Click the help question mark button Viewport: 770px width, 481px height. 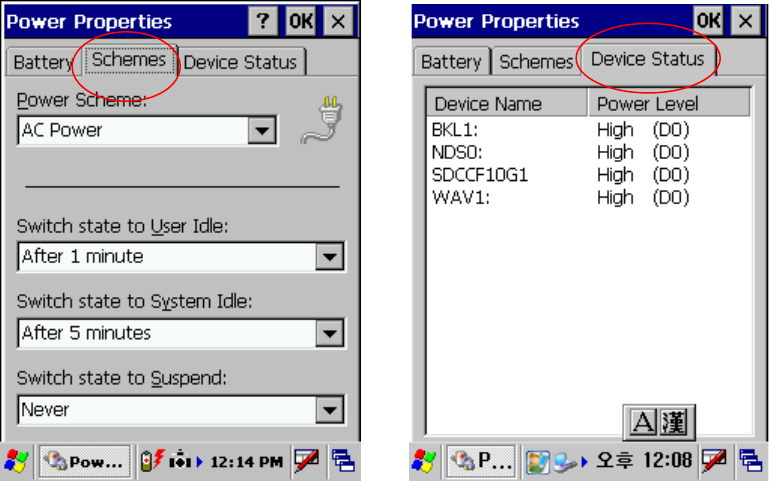(263, 21)
